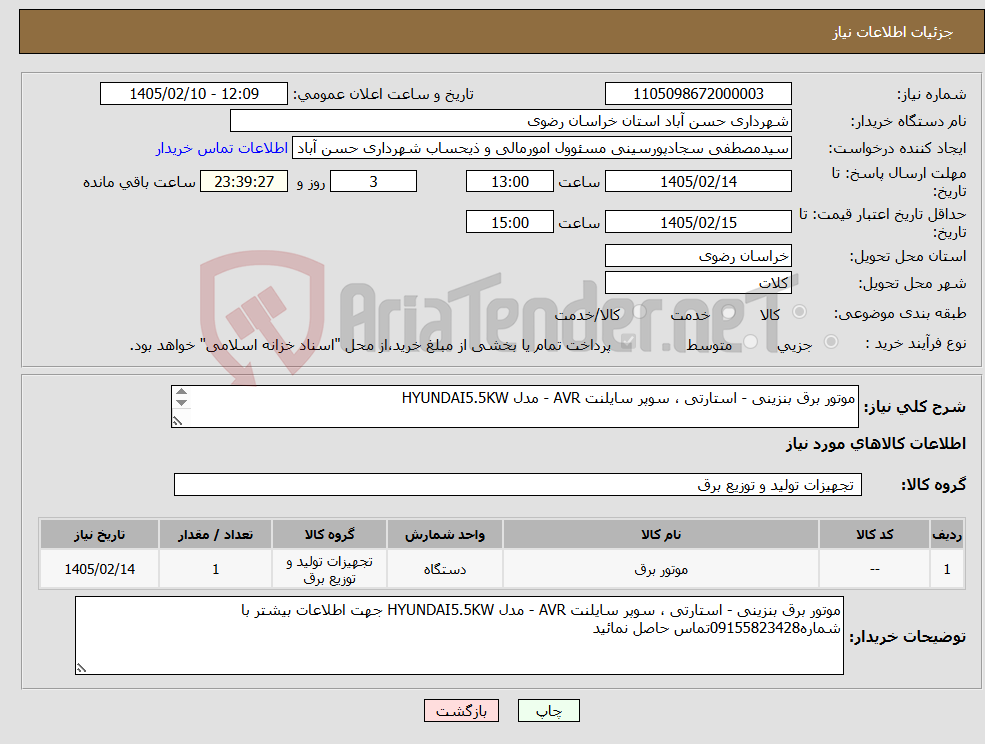The height and width of the screenshot is (744, 985).
Task: Click the واحد شمارش column header
Action: [444, 534]
